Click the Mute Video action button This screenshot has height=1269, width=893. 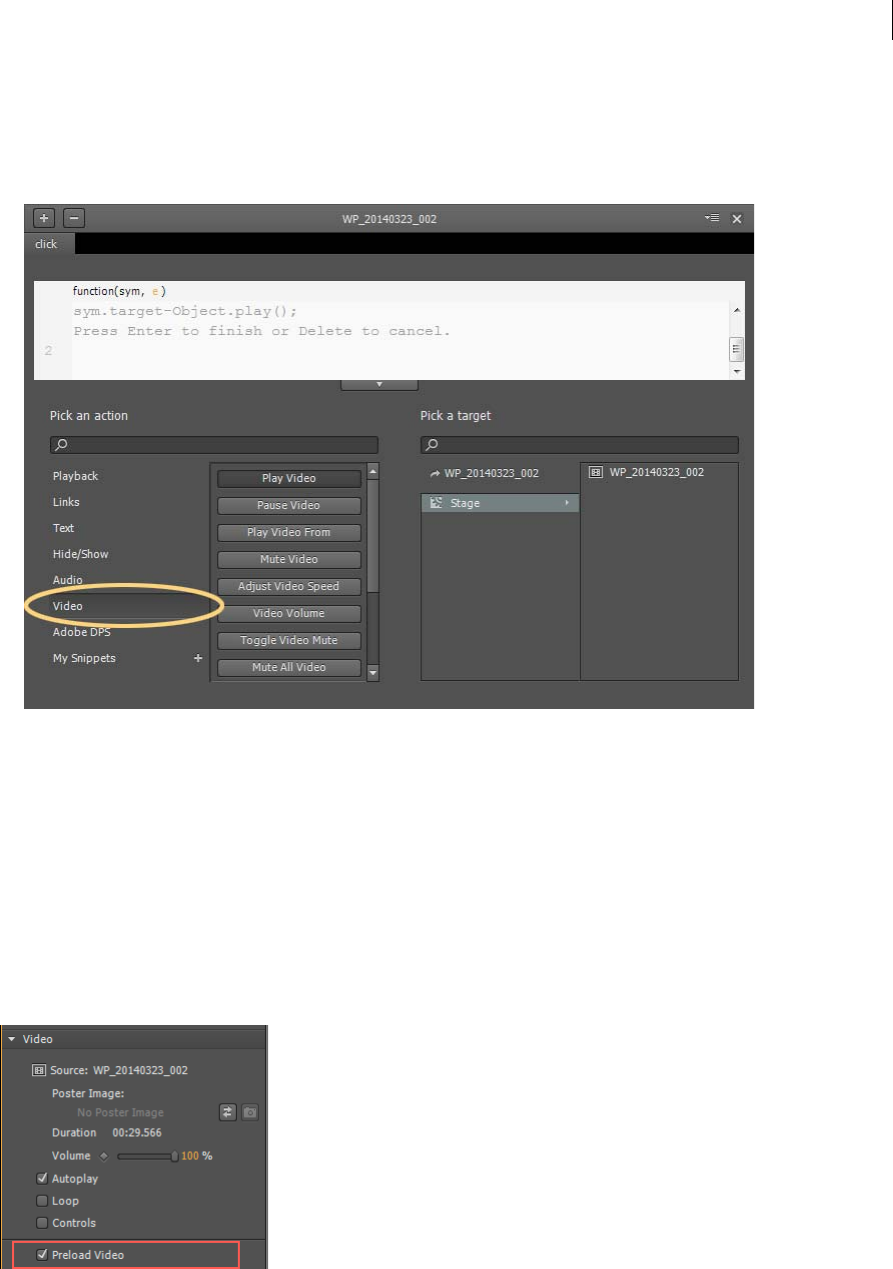point(289,559)
